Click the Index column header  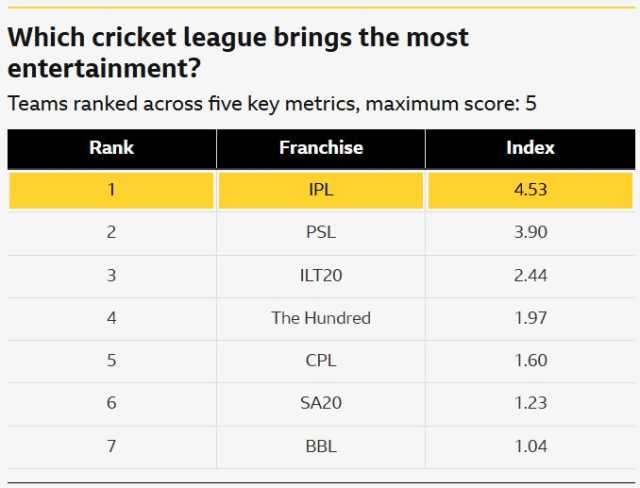point(530,149)
